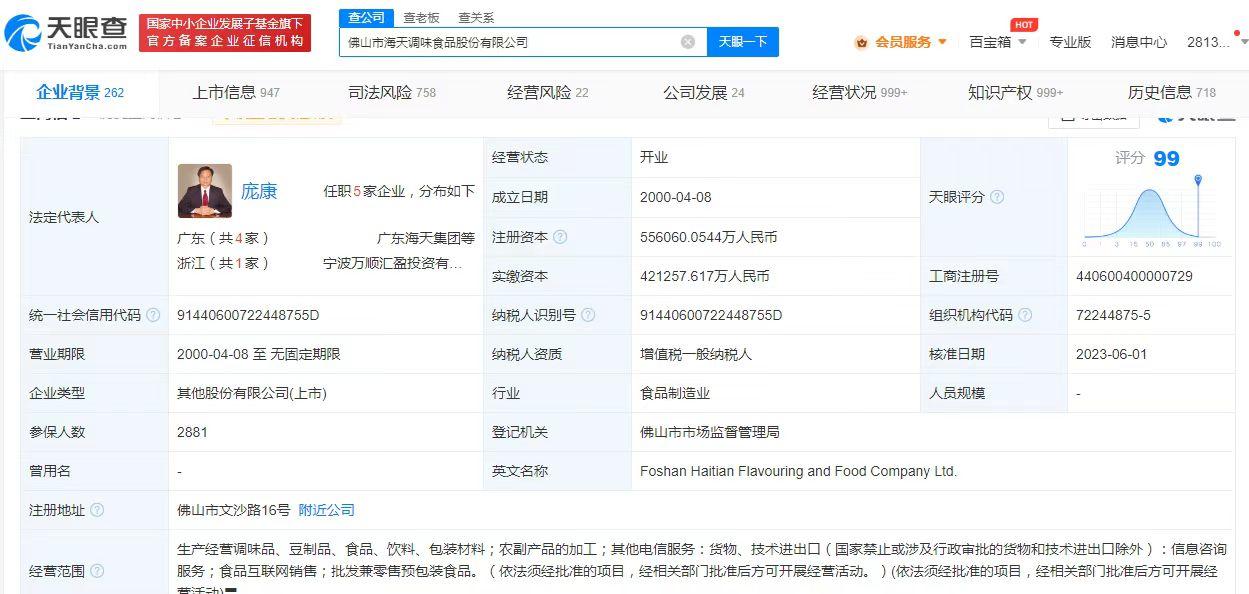Select the 实缴资本 value 421257.617万人民币
The image size is (1249, 594).
pos(705,276)
